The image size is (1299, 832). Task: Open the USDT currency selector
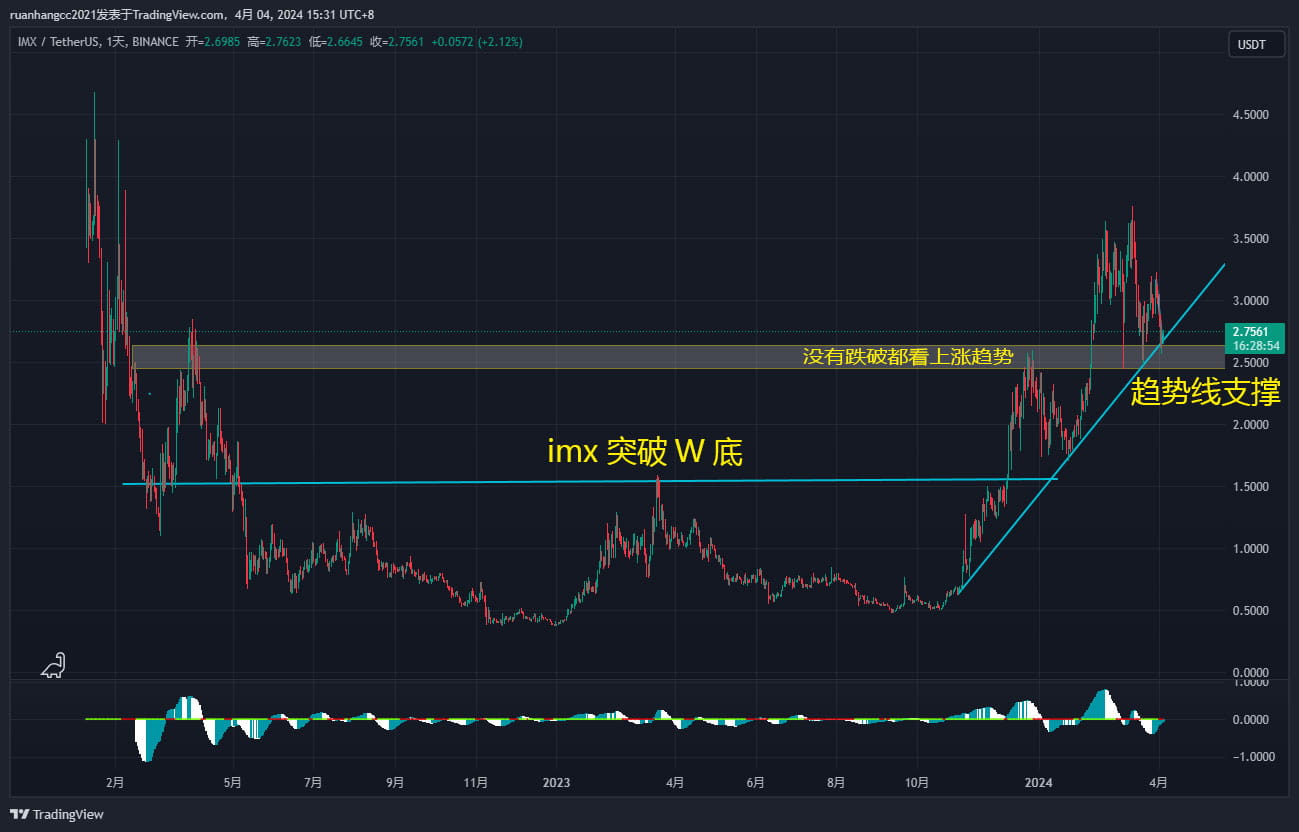[1256, 44]
